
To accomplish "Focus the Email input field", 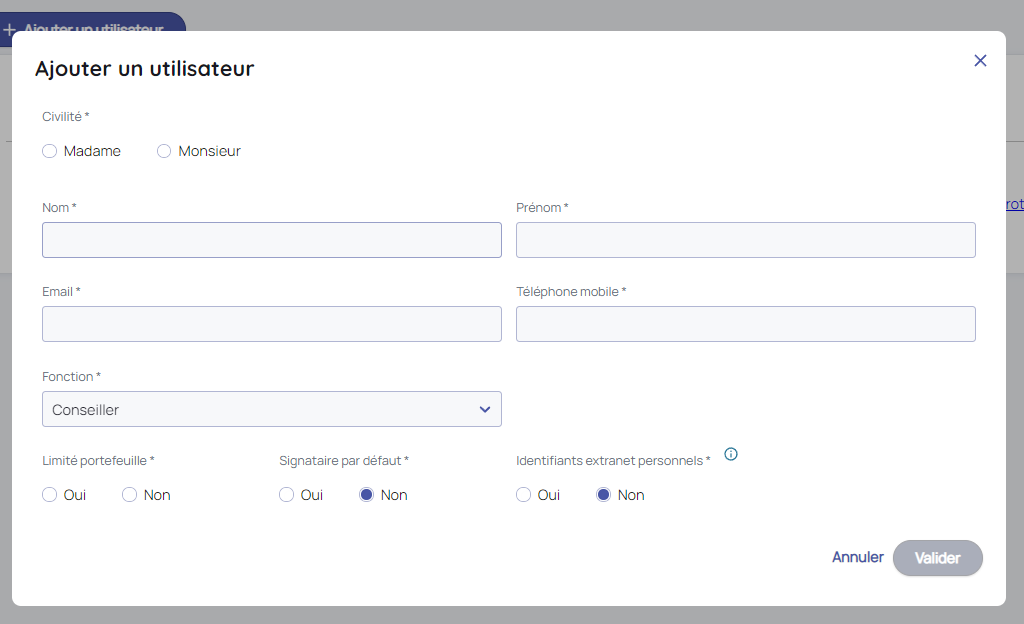I will coord(271,324).
